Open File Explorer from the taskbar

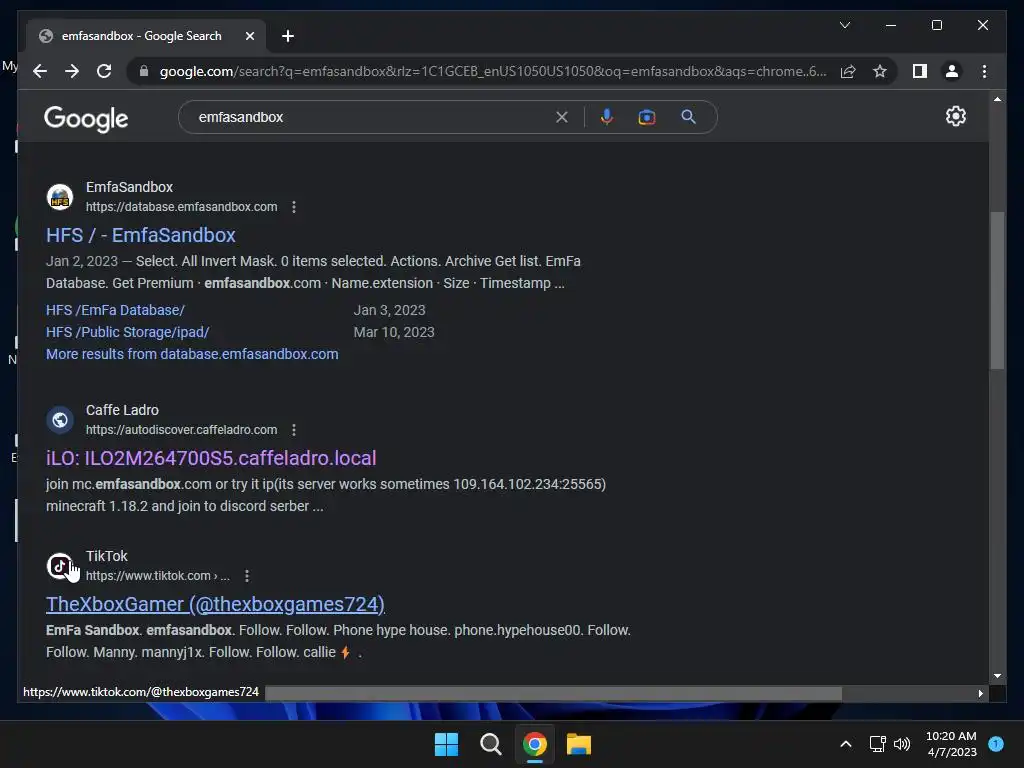pyautogui.click(x=579, y=744)
